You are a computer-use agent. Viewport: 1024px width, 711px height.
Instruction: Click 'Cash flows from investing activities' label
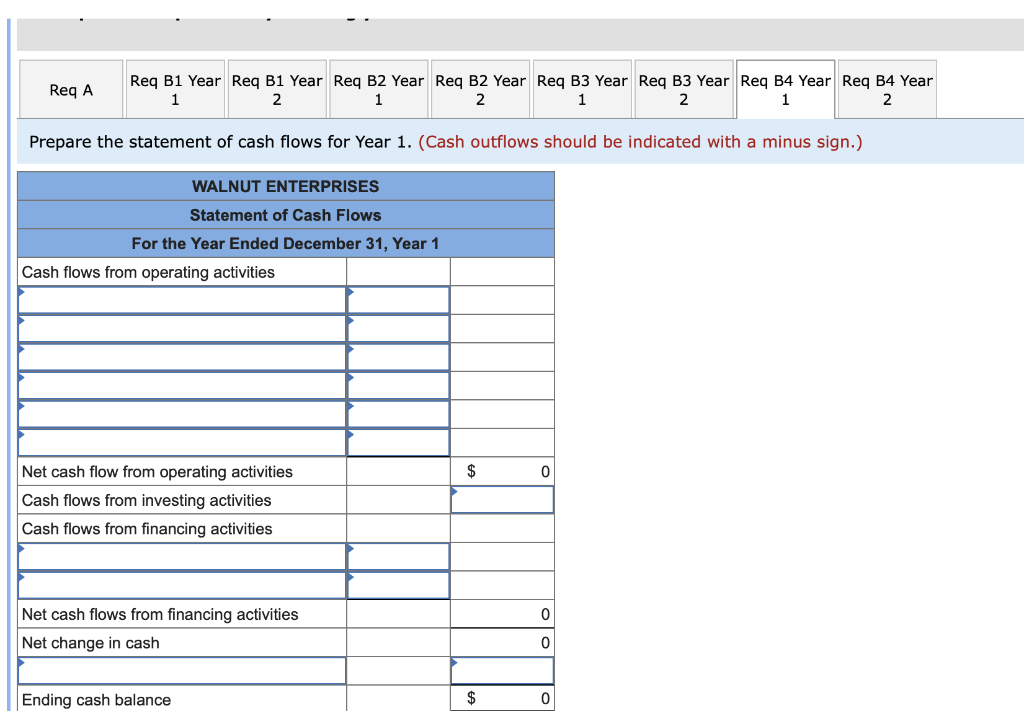(x=146, y=500)
